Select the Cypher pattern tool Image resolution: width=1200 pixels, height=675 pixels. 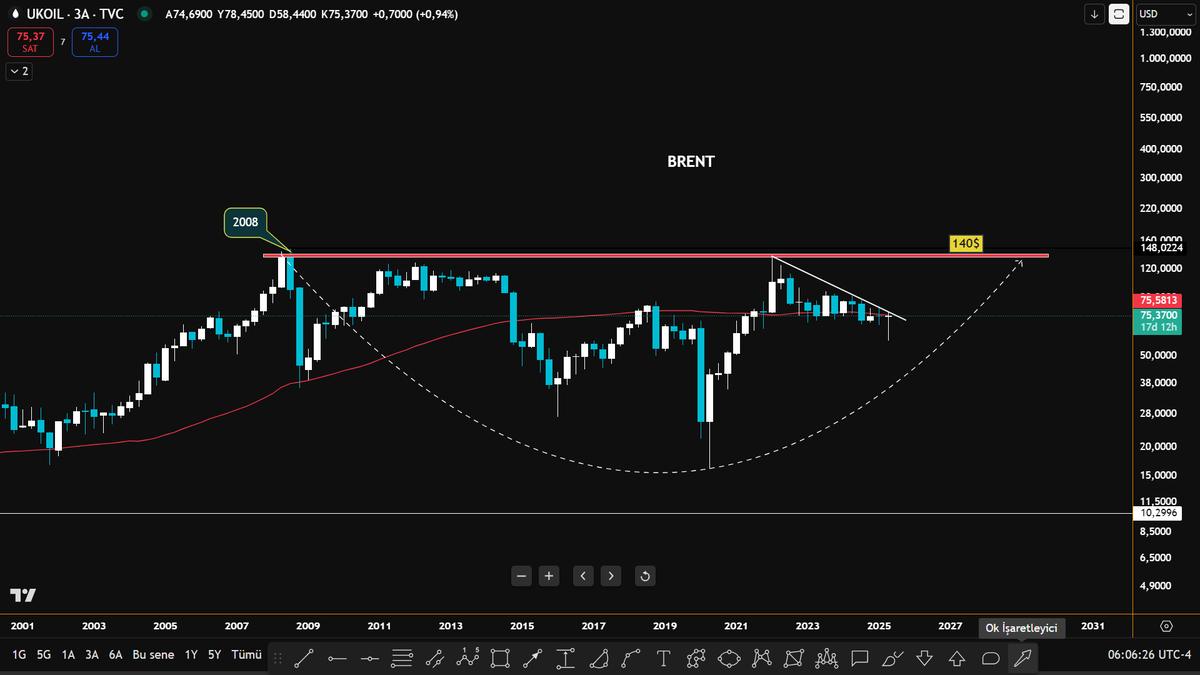[x=794, y=658]
